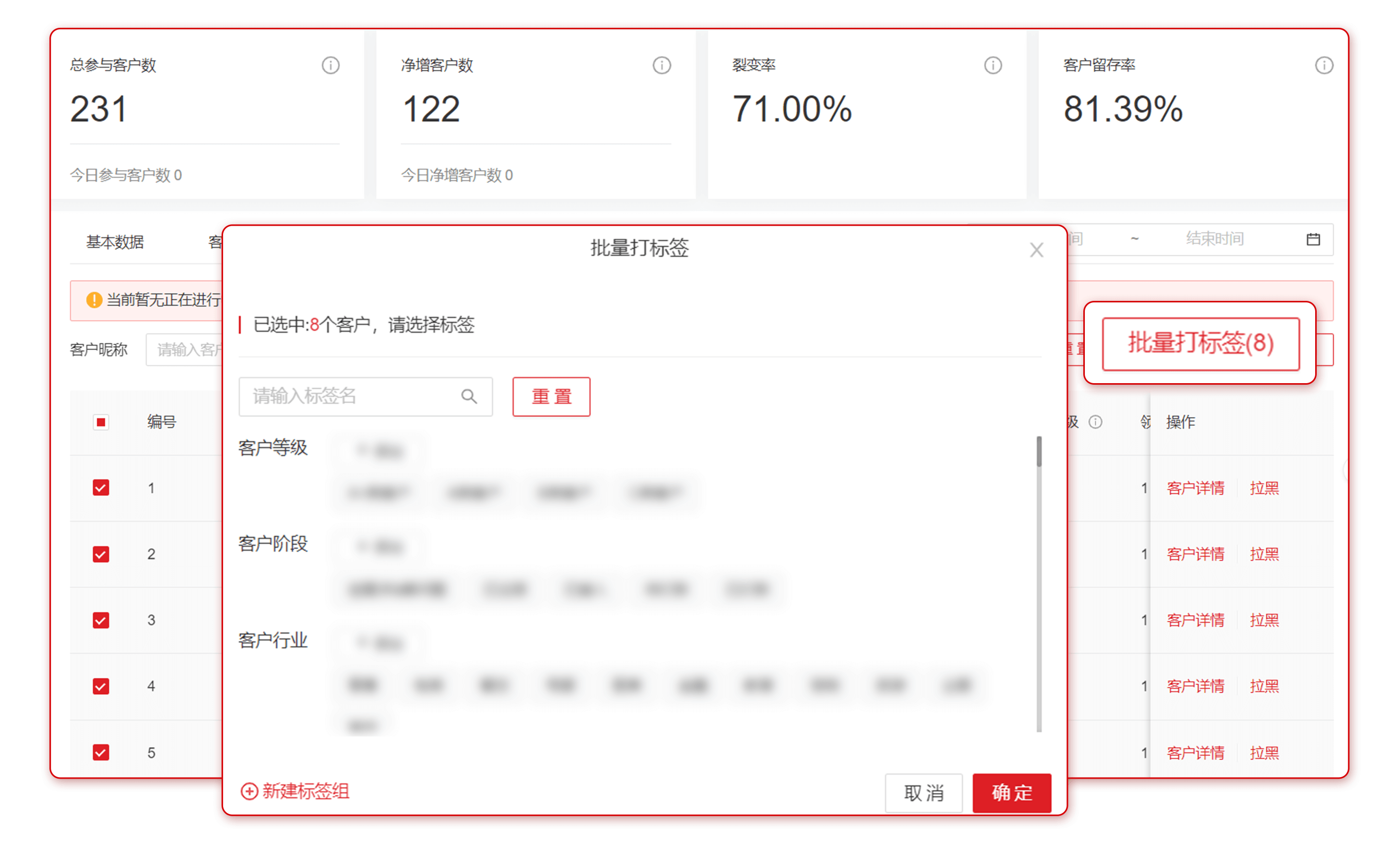Screen dimensions: 1400x845
Task: Click info icon beside 裂变率
Action: pyautogui.click(x=993, y=65)
